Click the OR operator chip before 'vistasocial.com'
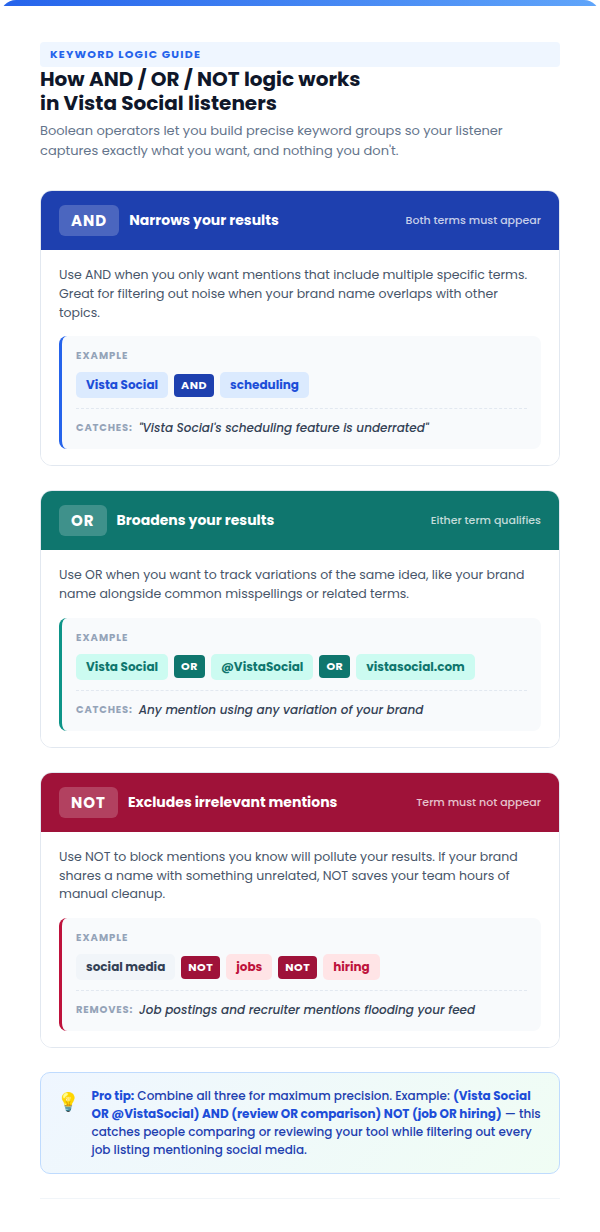The width and height of the screenshot is (600, 1232). pos(335,667)
